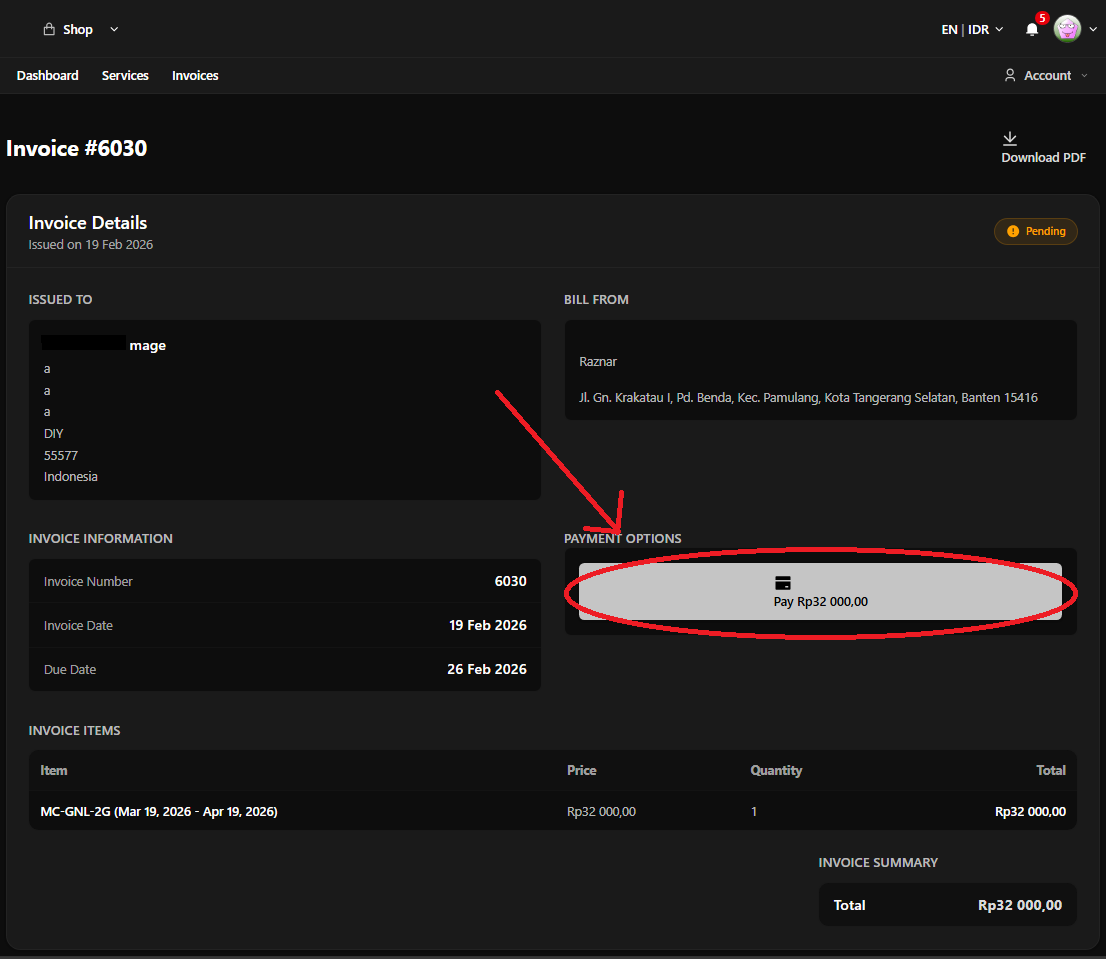The height and width of the screenshot is (959, 1106).
Task: Open the notifications bell icon
Action: point(1032,30)
